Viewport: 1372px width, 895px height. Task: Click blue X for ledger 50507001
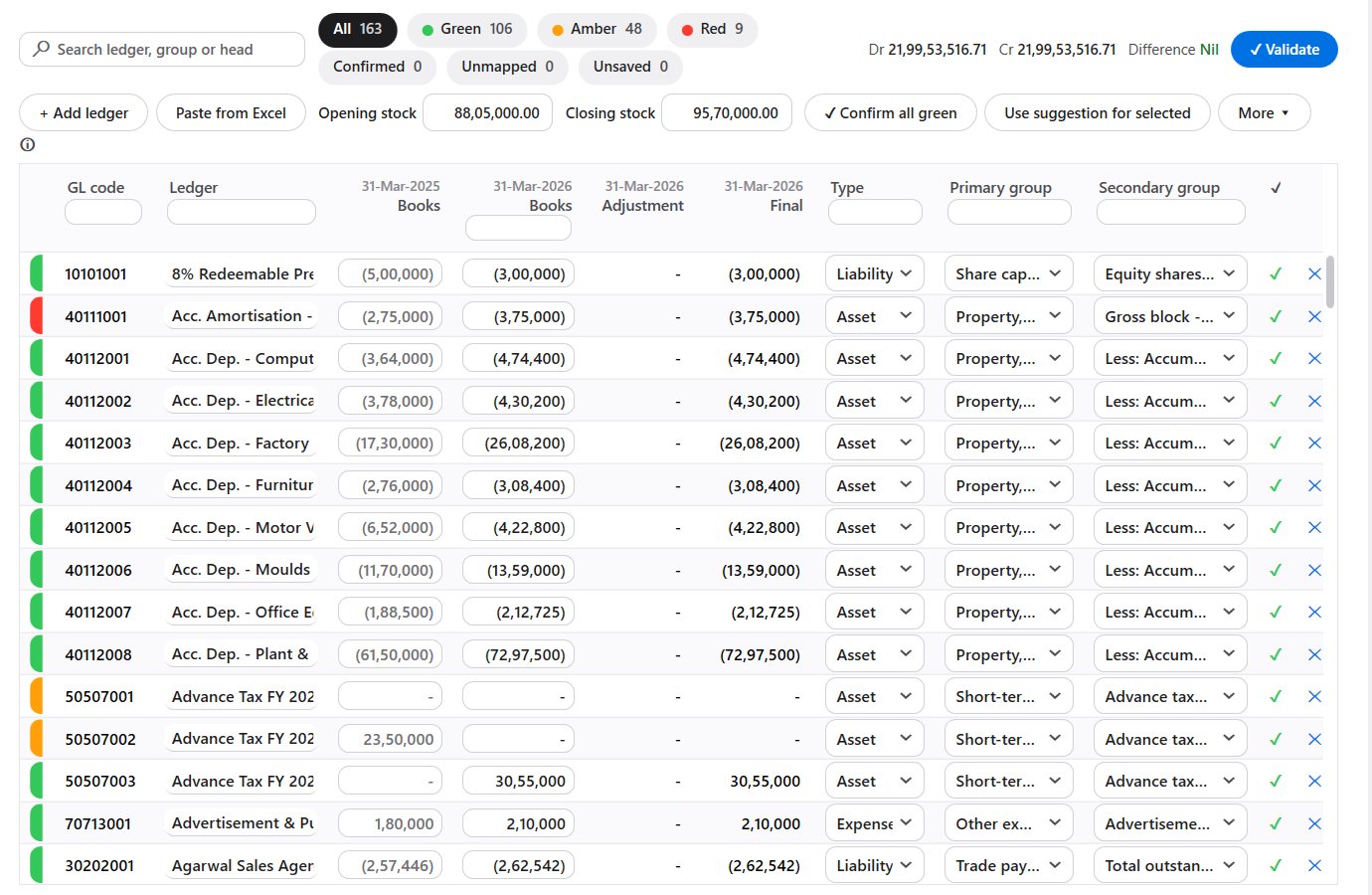[x=1314, y=696]
